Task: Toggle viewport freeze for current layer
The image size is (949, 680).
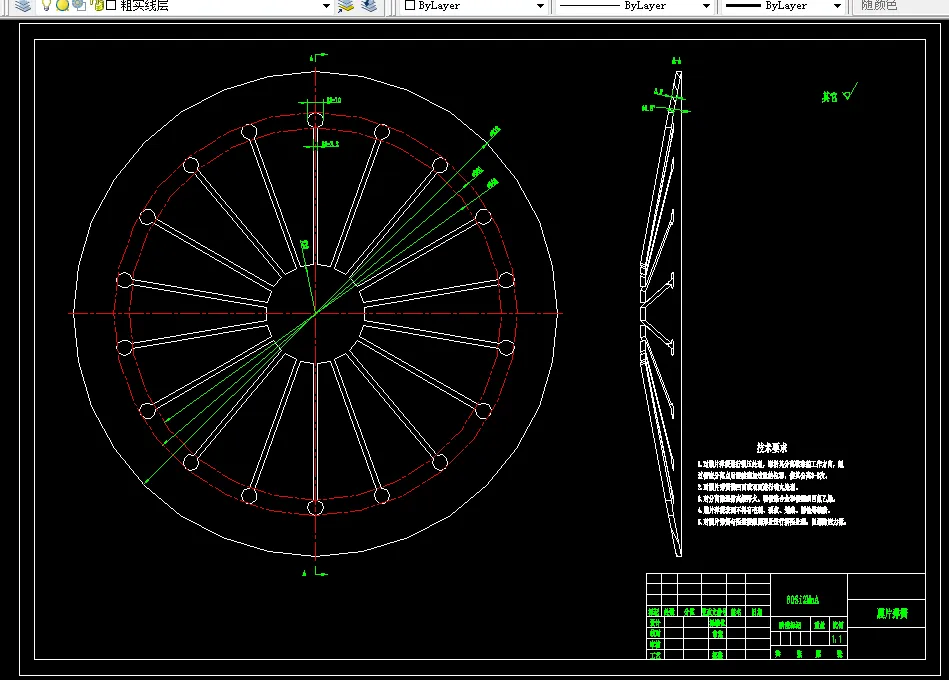Action: coord(78,5)
